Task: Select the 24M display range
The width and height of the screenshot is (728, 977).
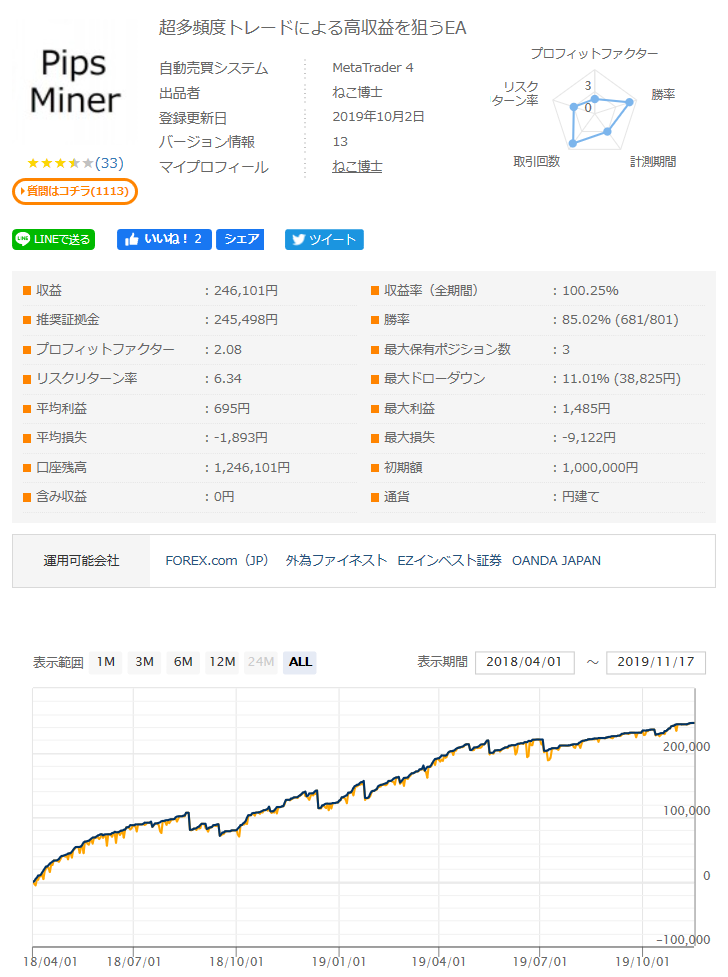Action: [261, 662]
